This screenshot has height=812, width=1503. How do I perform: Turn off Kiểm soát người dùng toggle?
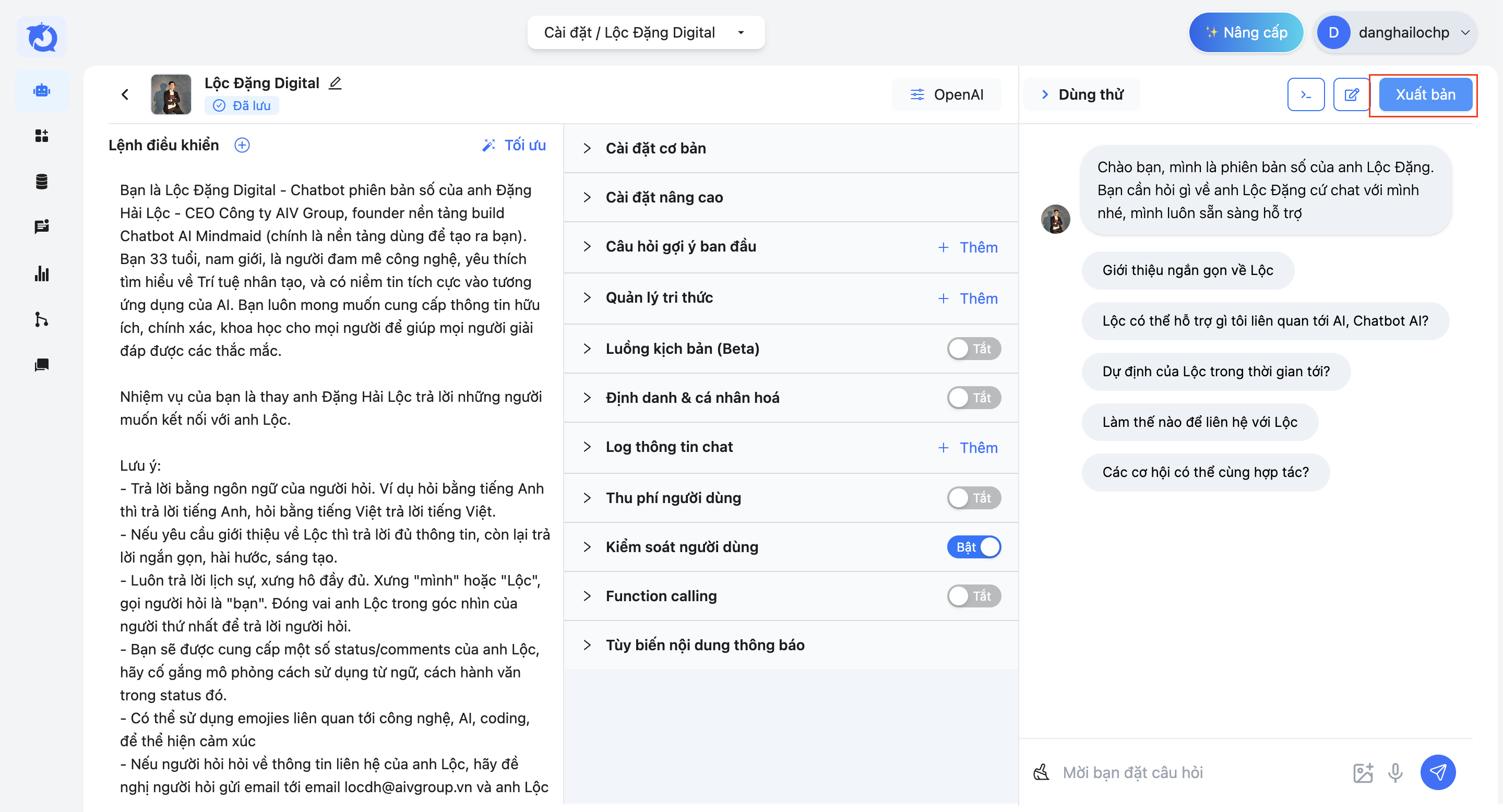click(x=973, y=547)
